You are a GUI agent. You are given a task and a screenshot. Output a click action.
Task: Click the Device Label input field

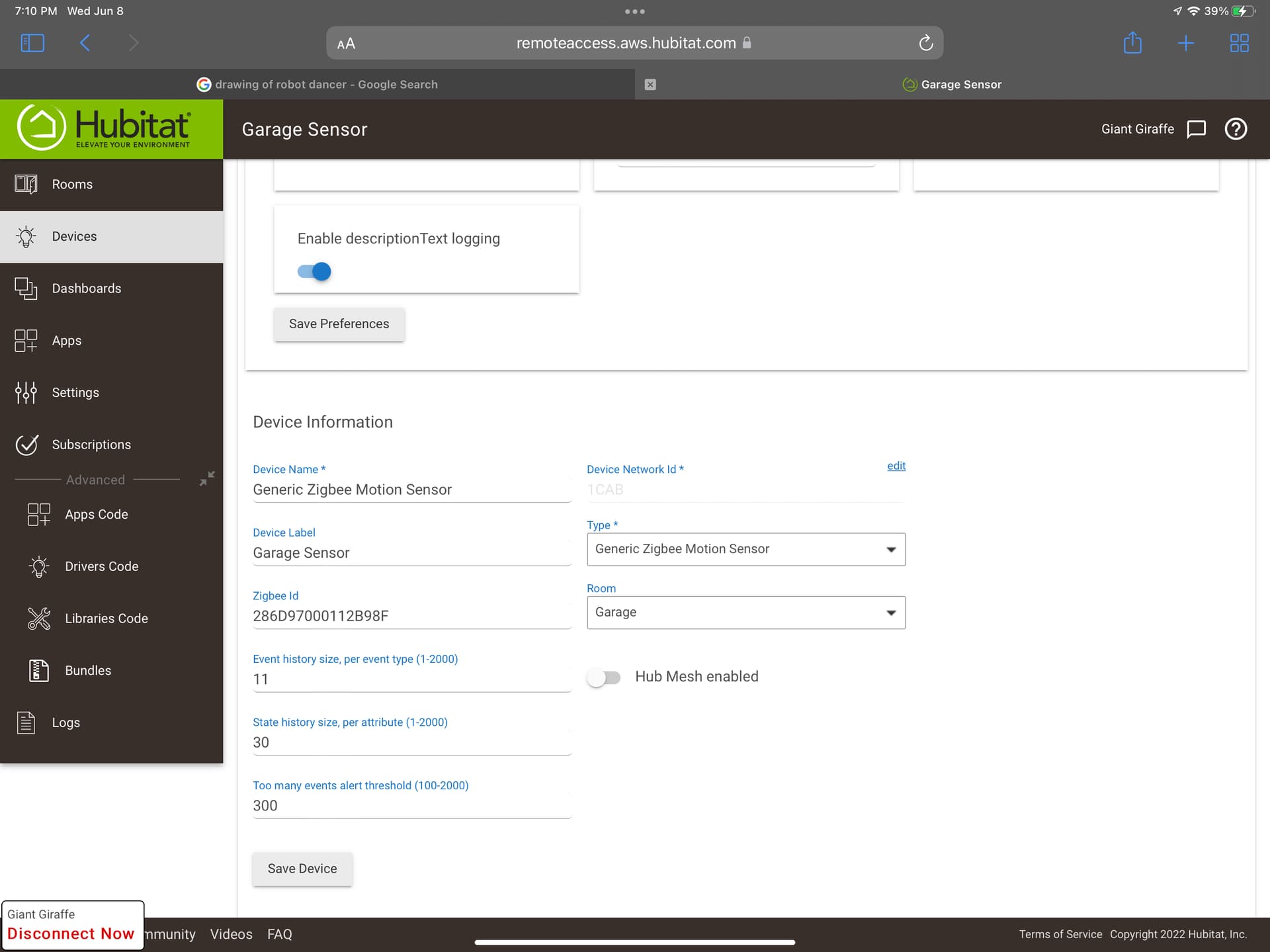coord(411,553)
